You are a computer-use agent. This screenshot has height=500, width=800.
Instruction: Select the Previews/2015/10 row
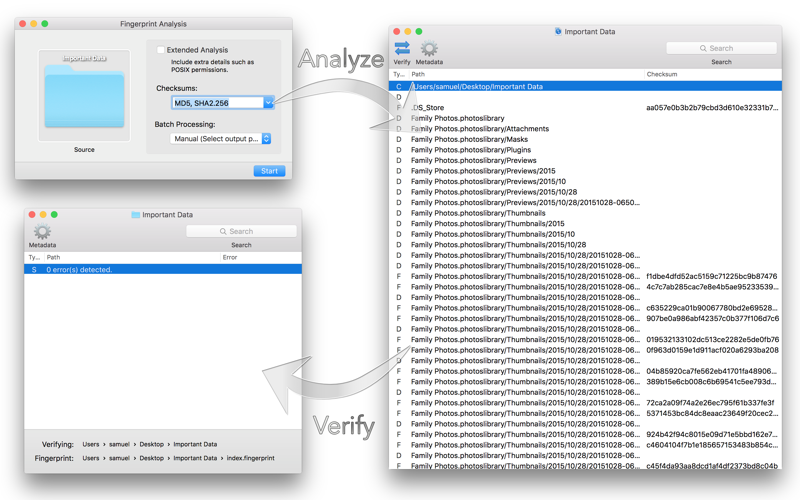pos(585,182)
